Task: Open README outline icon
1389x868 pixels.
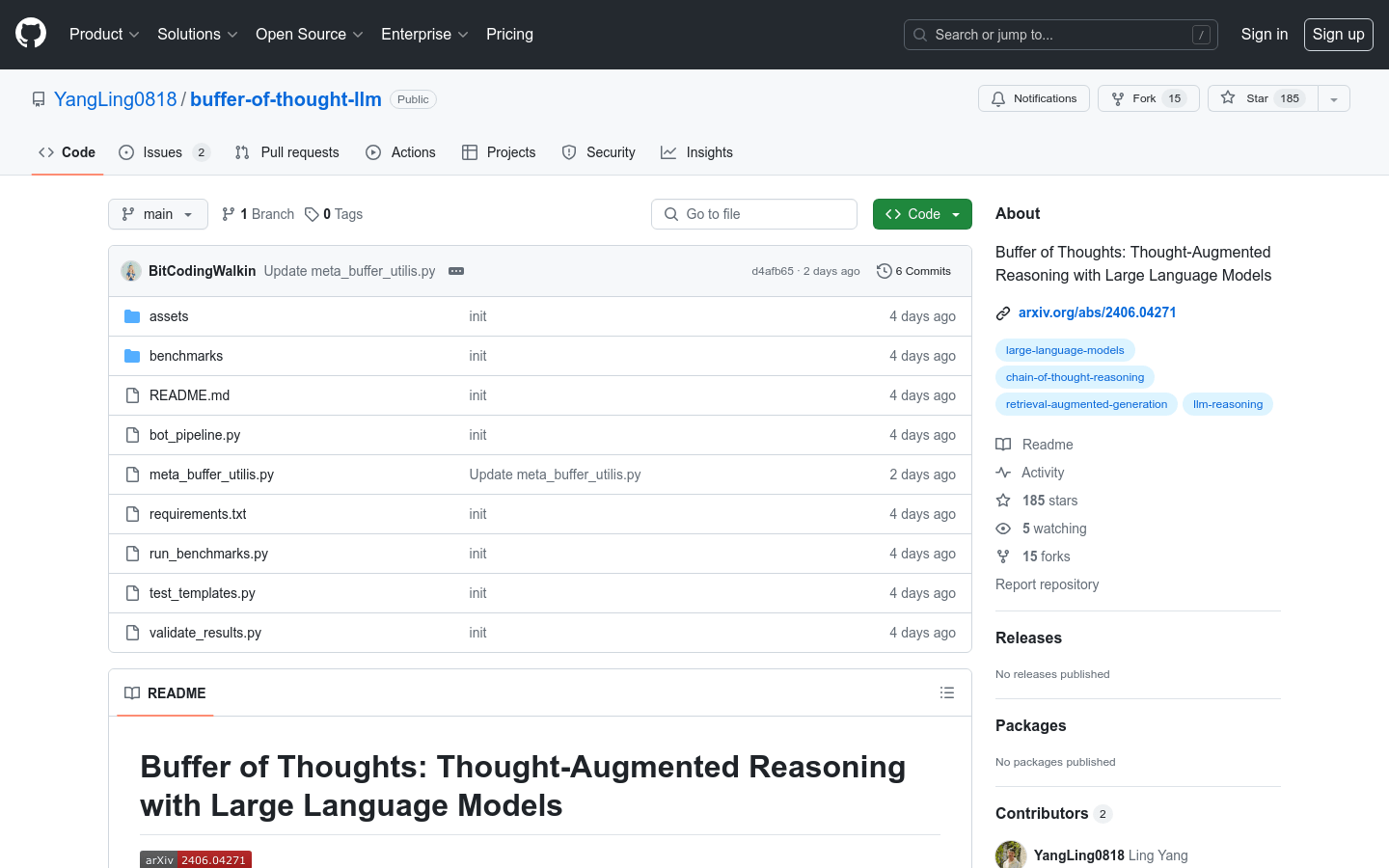Action: [947, 692]
